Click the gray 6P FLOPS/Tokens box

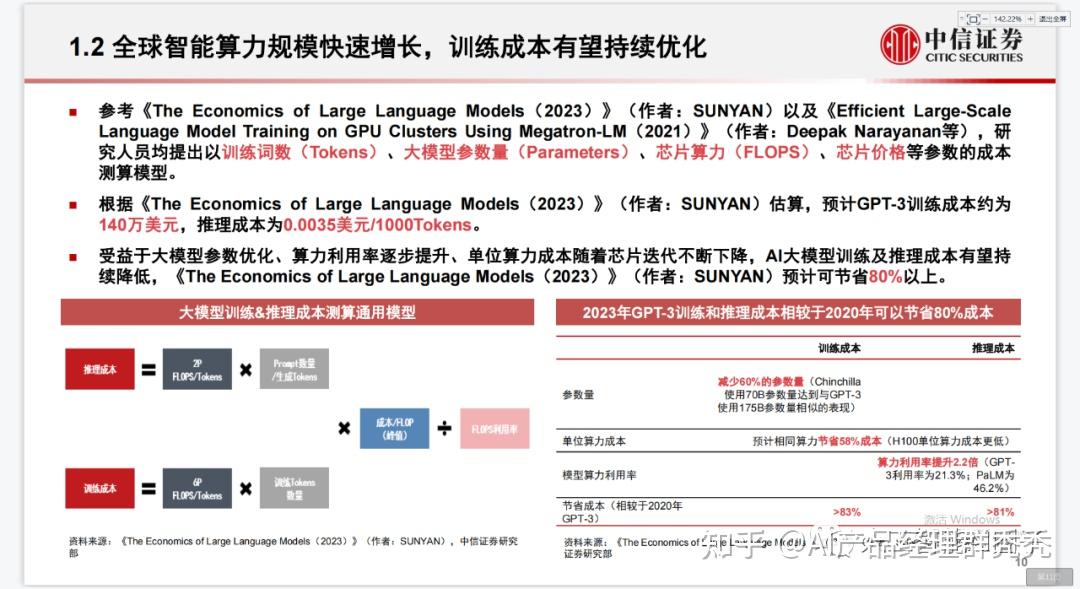click(x=196, y=488)
